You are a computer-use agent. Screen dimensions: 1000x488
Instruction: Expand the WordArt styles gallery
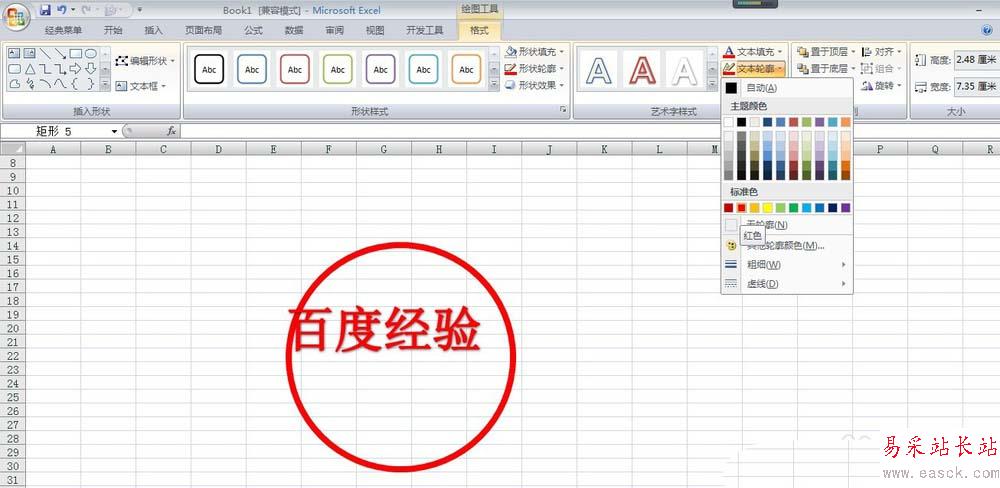(x=712, y=84)
